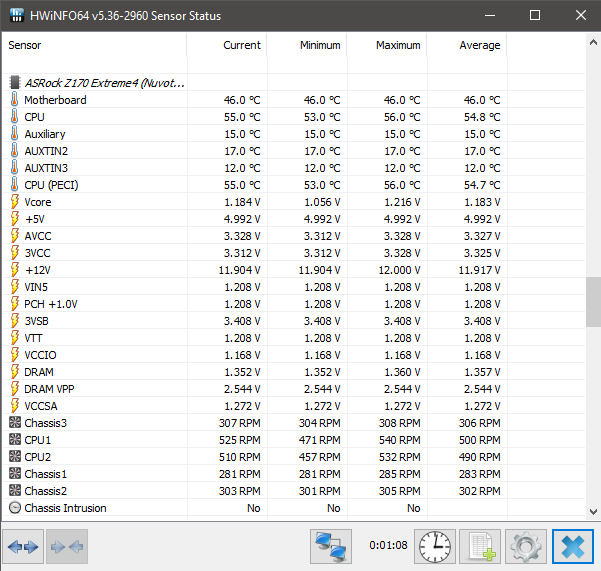Select the 3VCC sensor label
This screenshot has width=601, height=571.
click(x=38, y=253)
